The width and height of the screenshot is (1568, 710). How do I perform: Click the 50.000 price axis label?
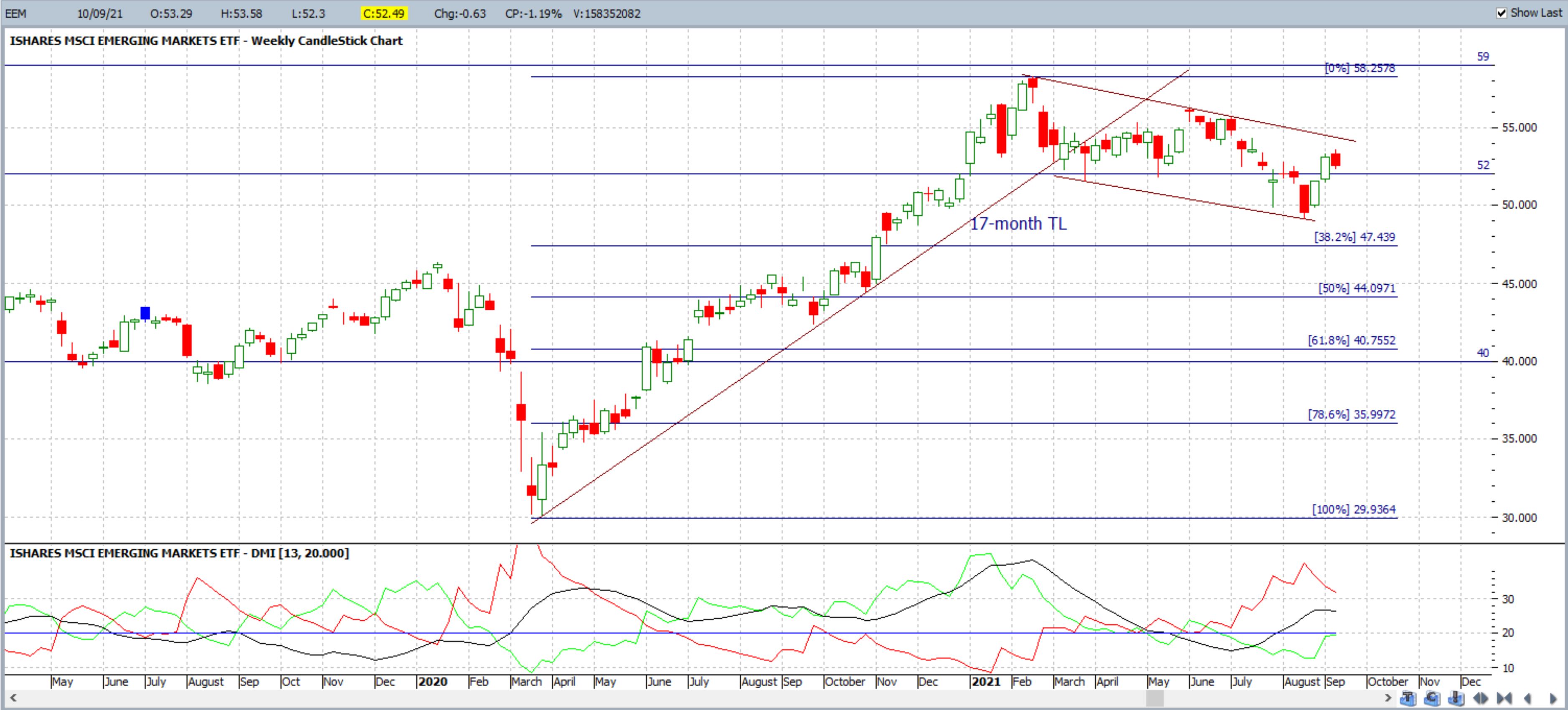point(1519,205)
